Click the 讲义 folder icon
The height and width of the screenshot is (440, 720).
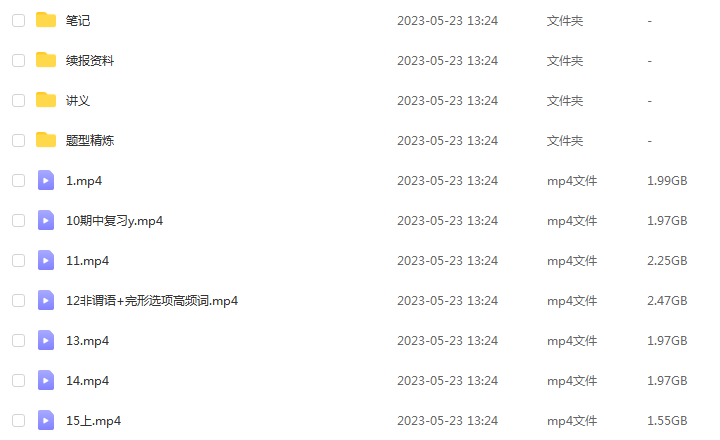click(46, 100)
